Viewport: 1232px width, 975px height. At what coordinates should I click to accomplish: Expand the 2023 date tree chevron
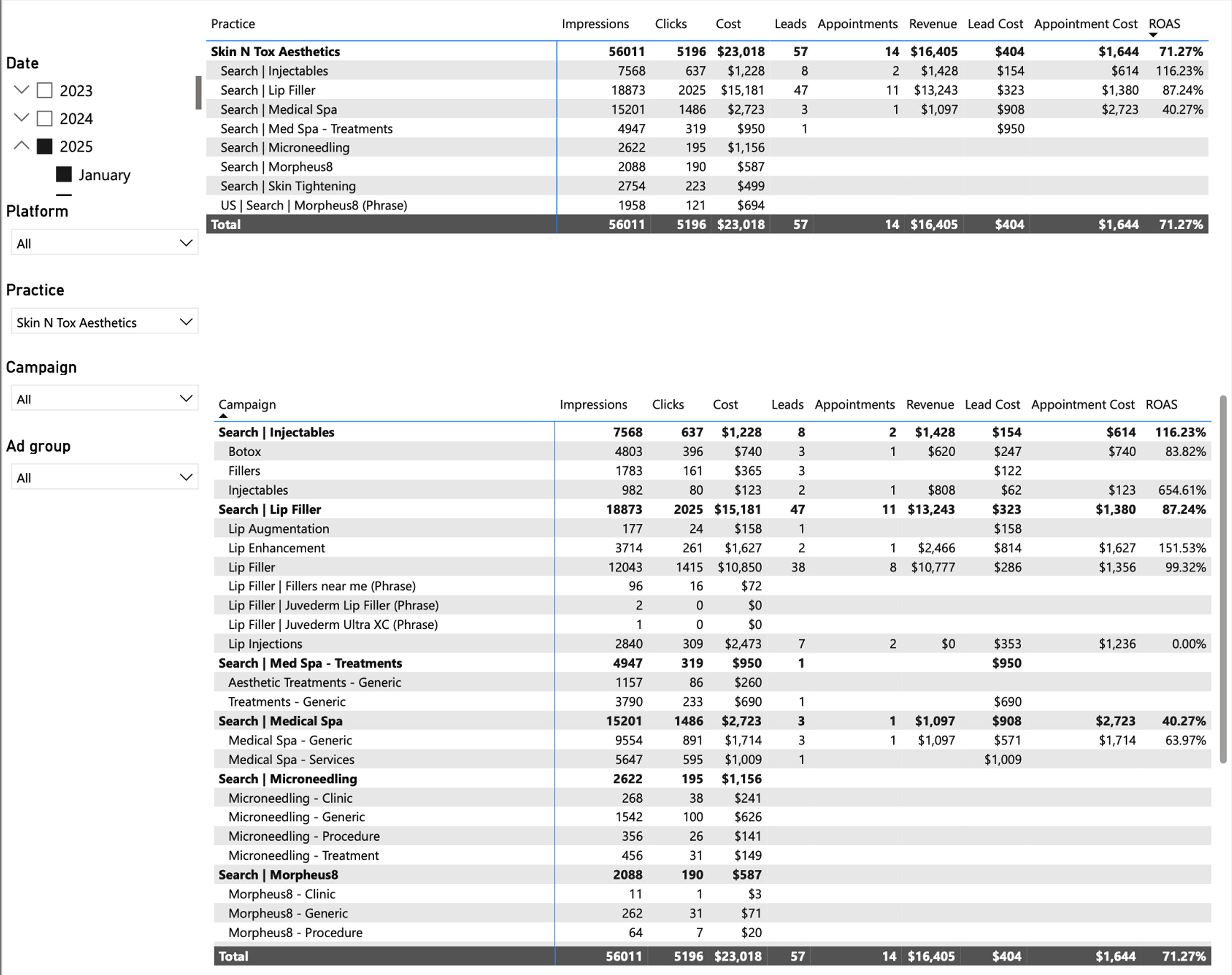coord(22,90)
